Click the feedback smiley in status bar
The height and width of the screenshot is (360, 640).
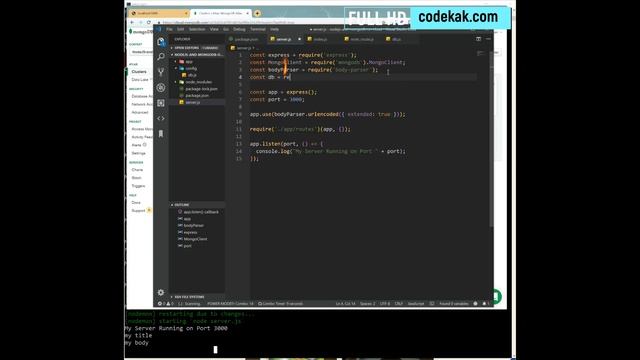tap(476, 304)
